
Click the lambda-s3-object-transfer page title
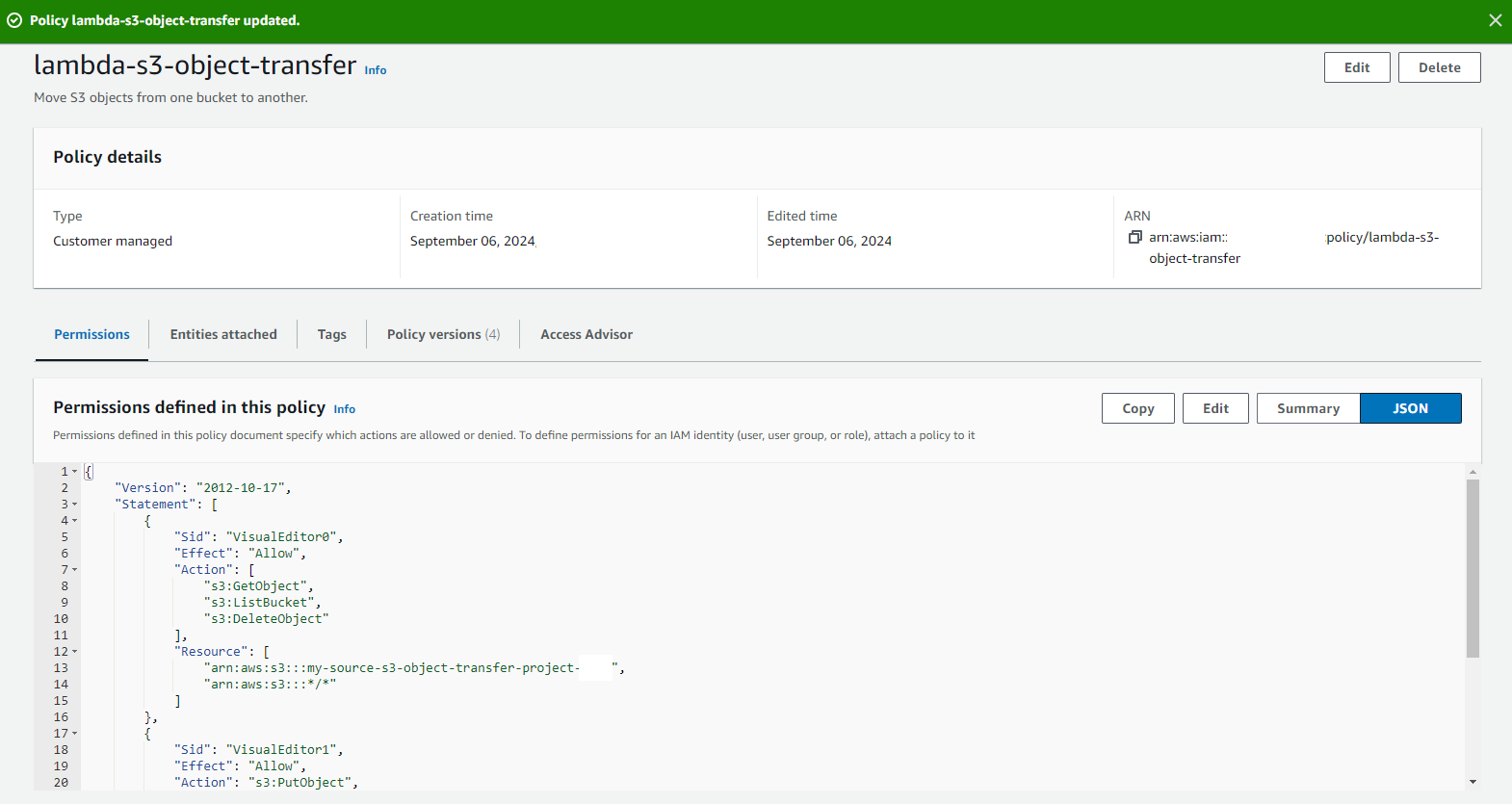195,65
